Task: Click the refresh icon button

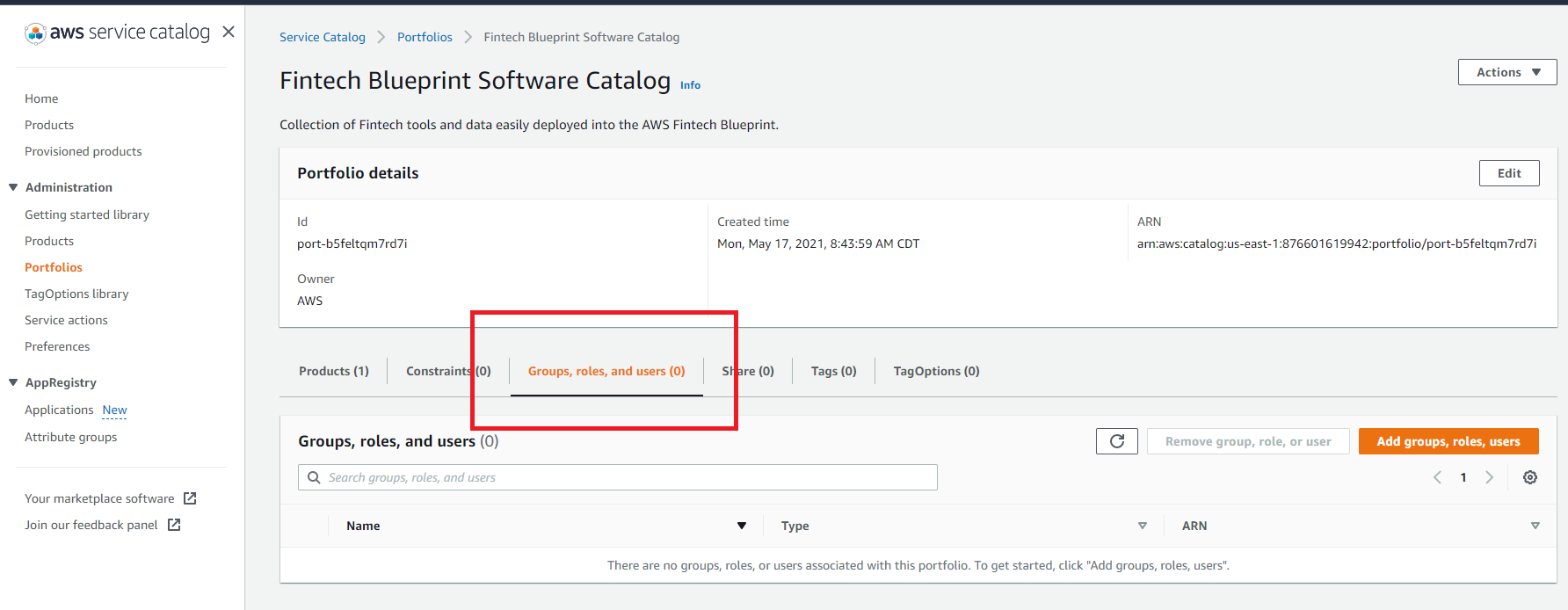Action: (1117, 441)
